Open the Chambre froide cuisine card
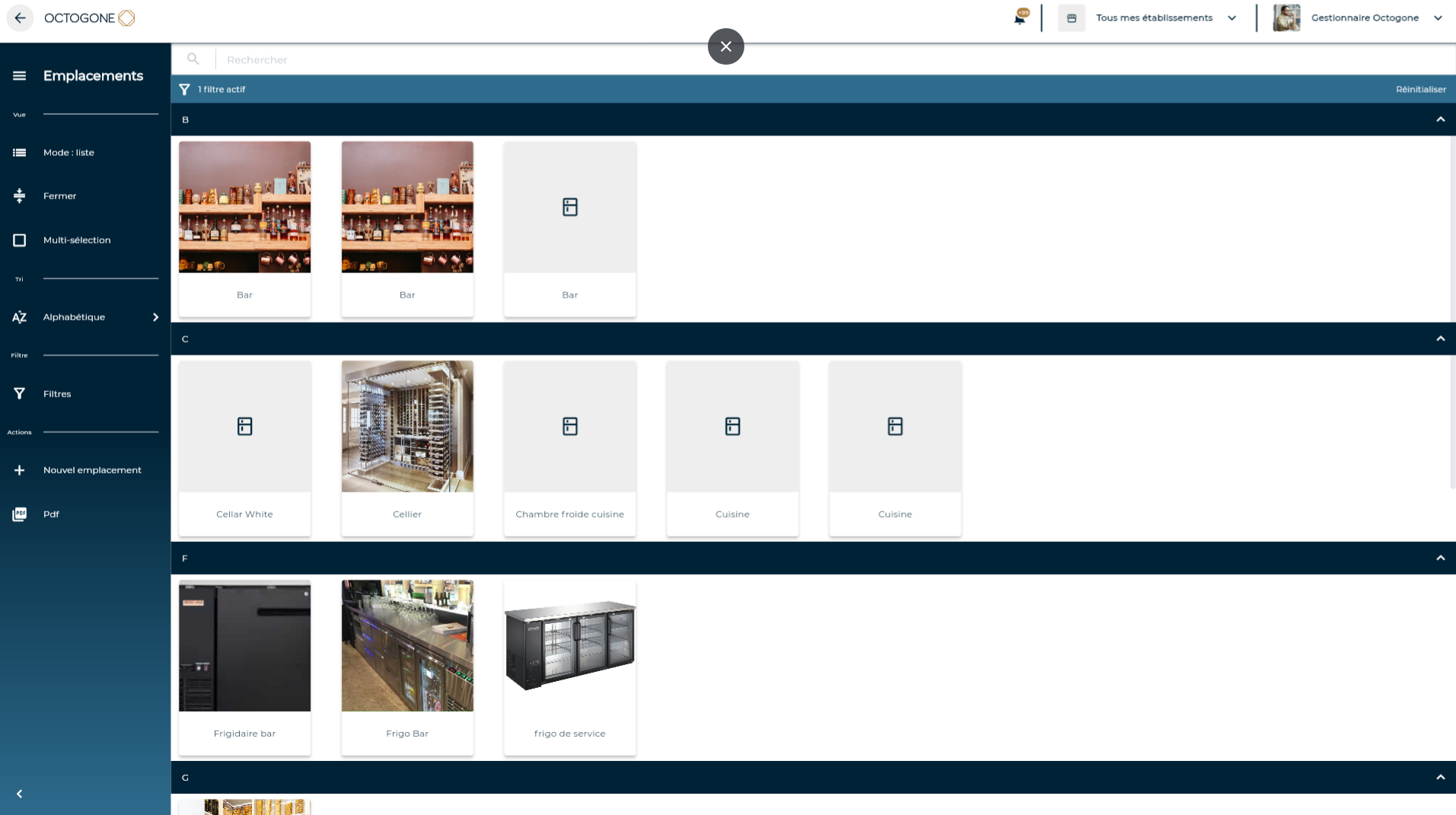The height and width of the screenshot is (815, 1456). [x=570, y=448]
